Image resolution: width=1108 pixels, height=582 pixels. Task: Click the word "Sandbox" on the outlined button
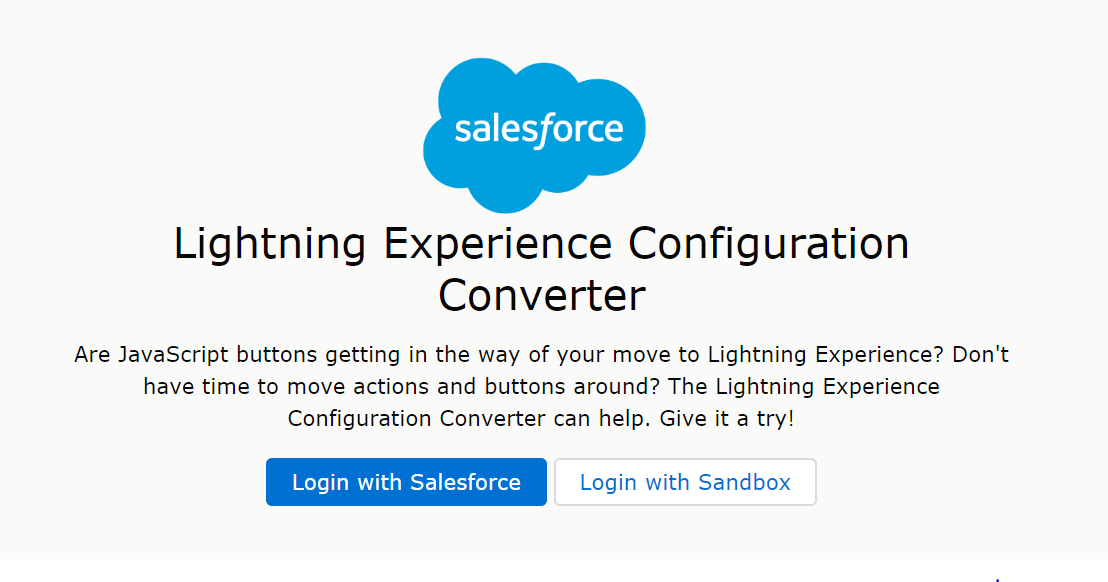click(744, 482)
